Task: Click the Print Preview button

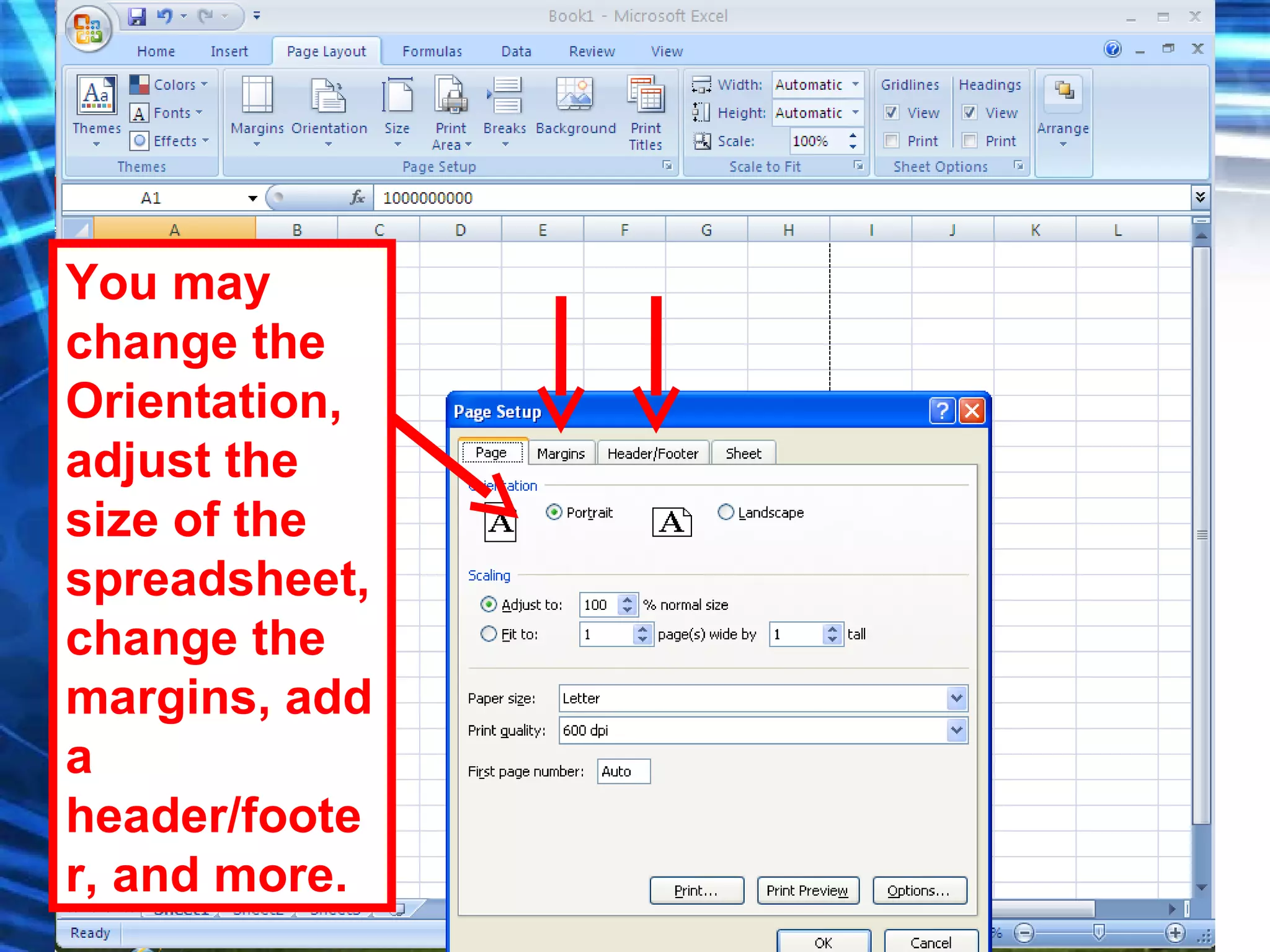Action: (807, 891)
